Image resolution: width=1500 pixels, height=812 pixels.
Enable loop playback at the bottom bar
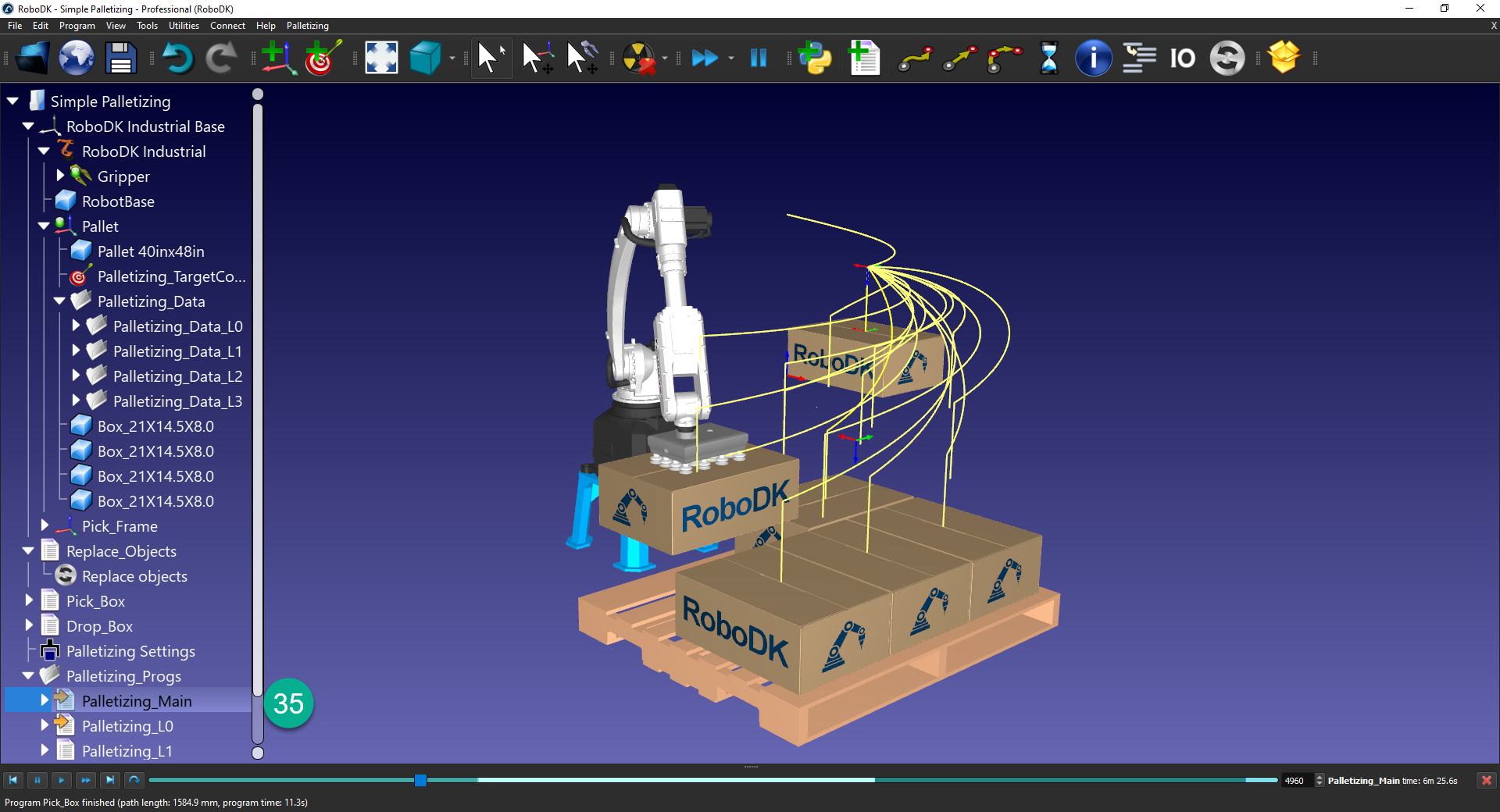click(133, 780)
